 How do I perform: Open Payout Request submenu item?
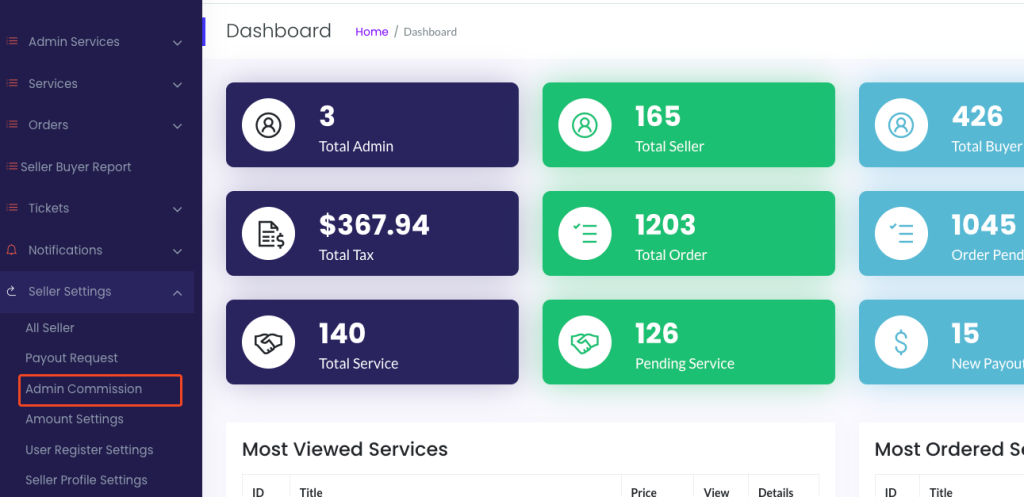(x=72, y=358)
